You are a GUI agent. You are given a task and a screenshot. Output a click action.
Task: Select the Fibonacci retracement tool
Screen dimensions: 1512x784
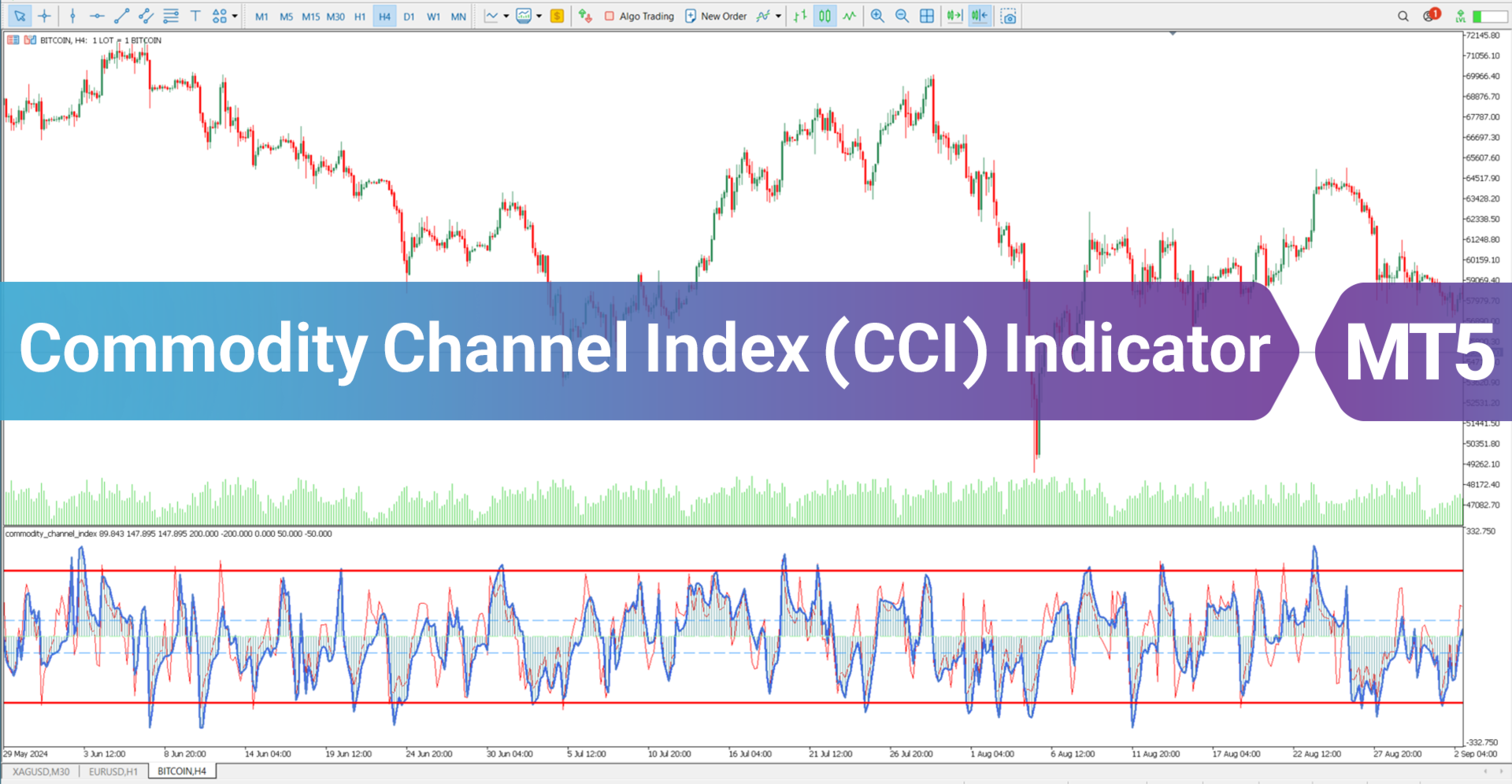[x=171, y=16]
